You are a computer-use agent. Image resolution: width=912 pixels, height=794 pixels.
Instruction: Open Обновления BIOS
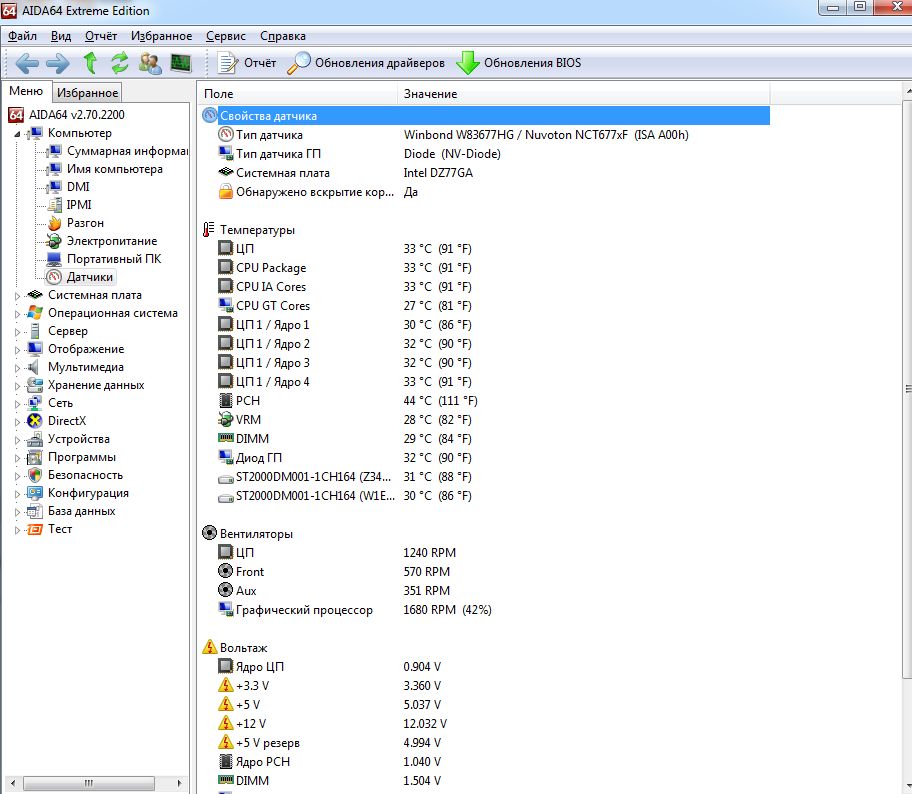[519, 63]
